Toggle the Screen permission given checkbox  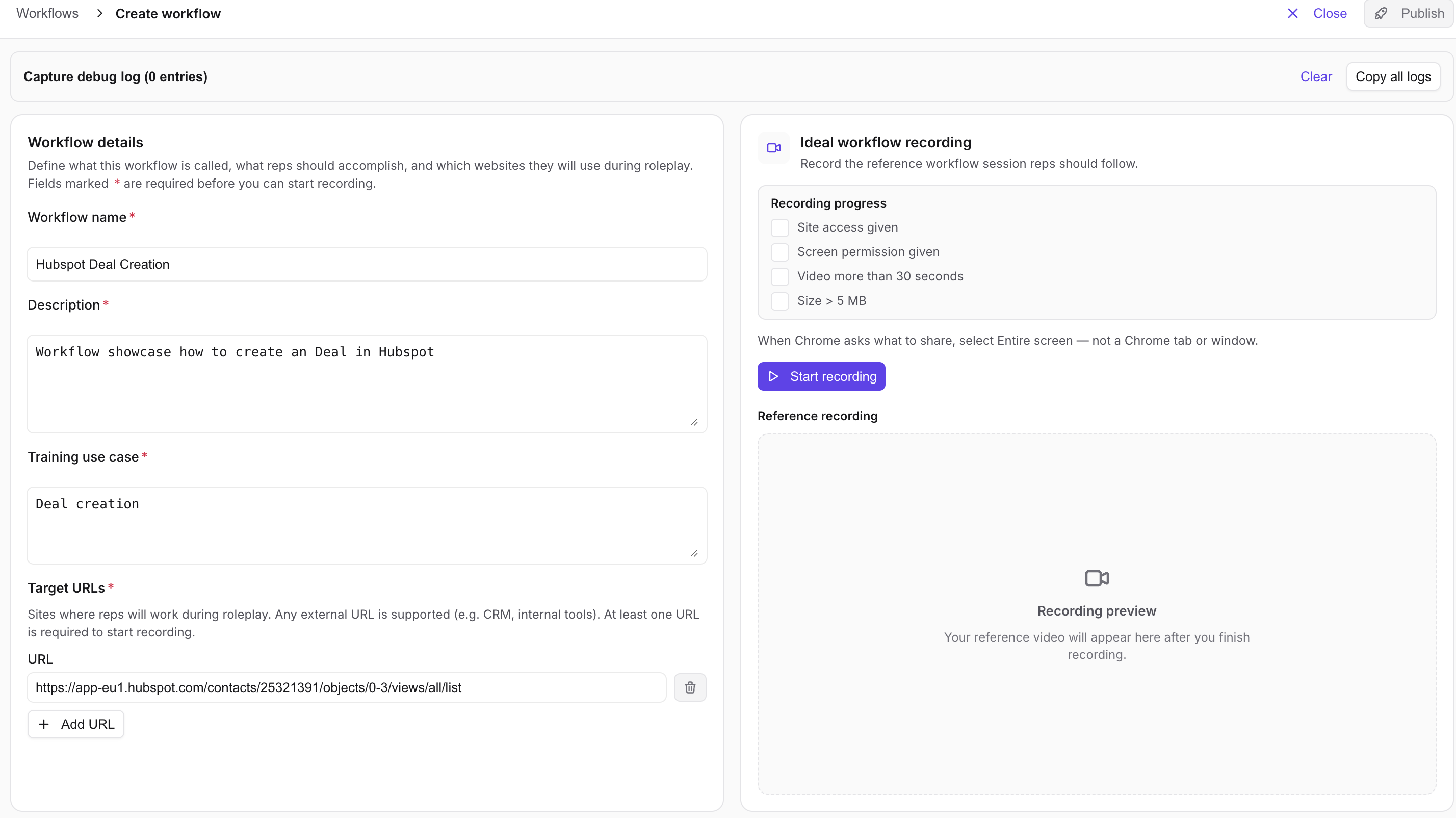click(780, 252)
